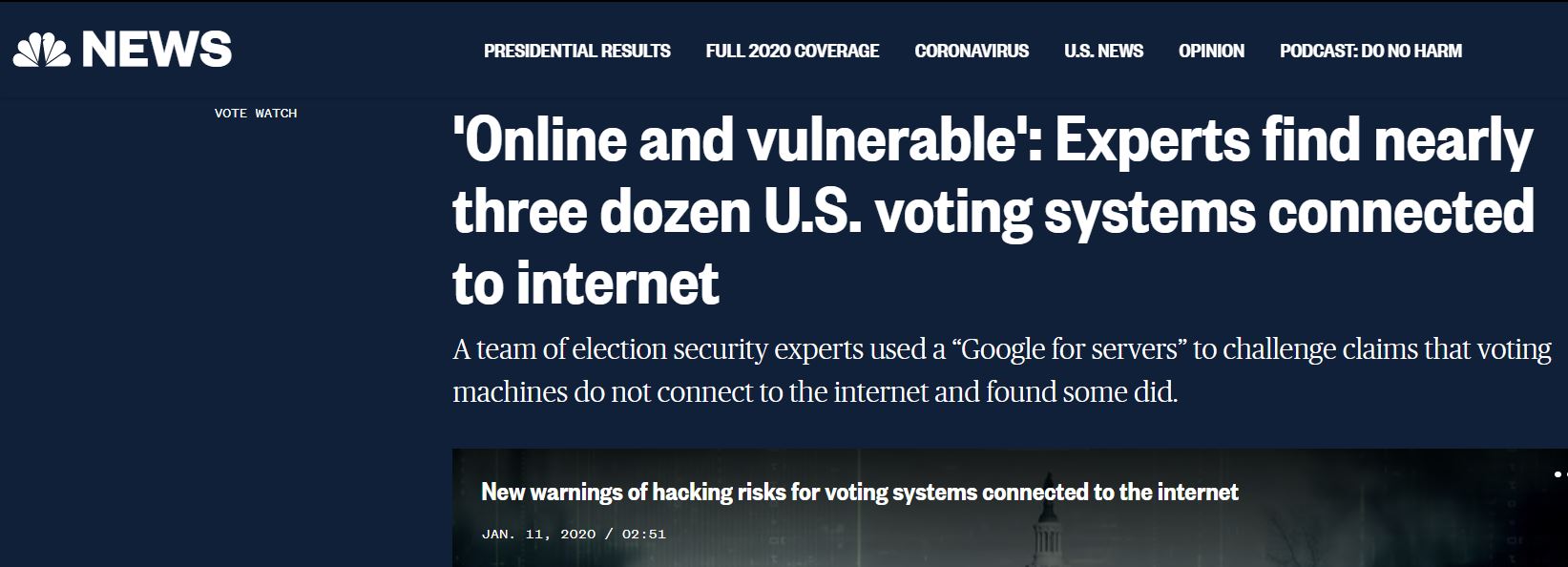Navigate to the Opinion section

pos(1211,52)
